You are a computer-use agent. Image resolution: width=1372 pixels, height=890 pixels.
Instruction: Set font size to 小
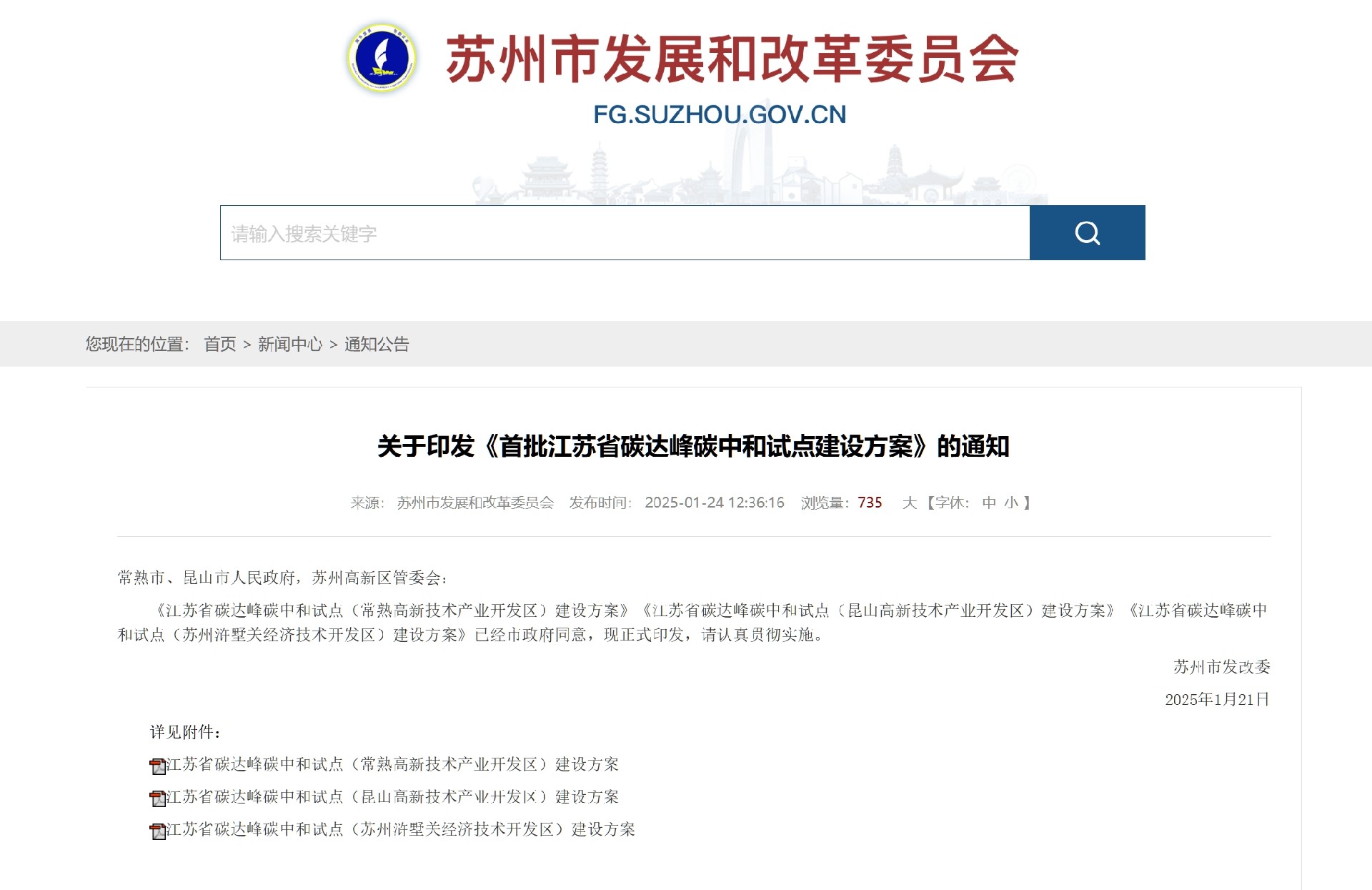pos(1011,503)
